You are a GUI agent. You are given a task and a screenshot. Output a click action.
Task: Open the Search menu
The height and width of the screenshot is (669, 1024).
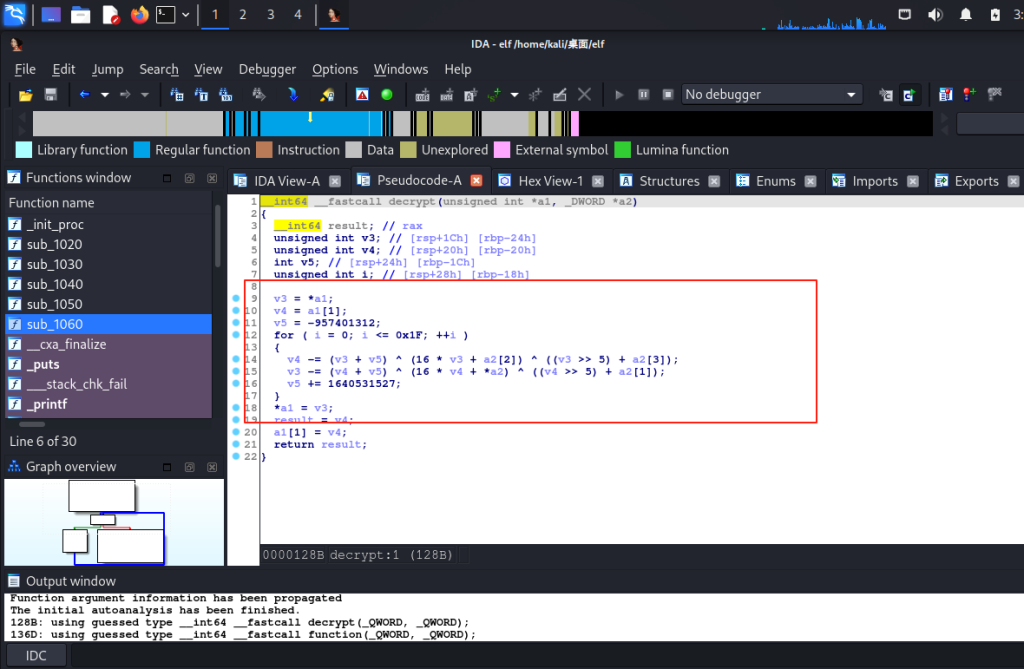coord(159,69)
